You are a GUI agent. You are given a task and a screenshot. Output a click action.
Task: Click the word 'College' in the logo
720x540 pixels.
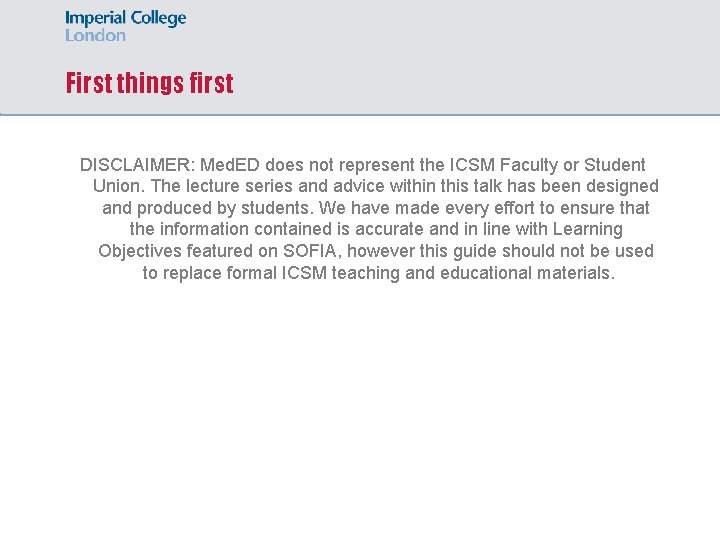tap(159, 19)
